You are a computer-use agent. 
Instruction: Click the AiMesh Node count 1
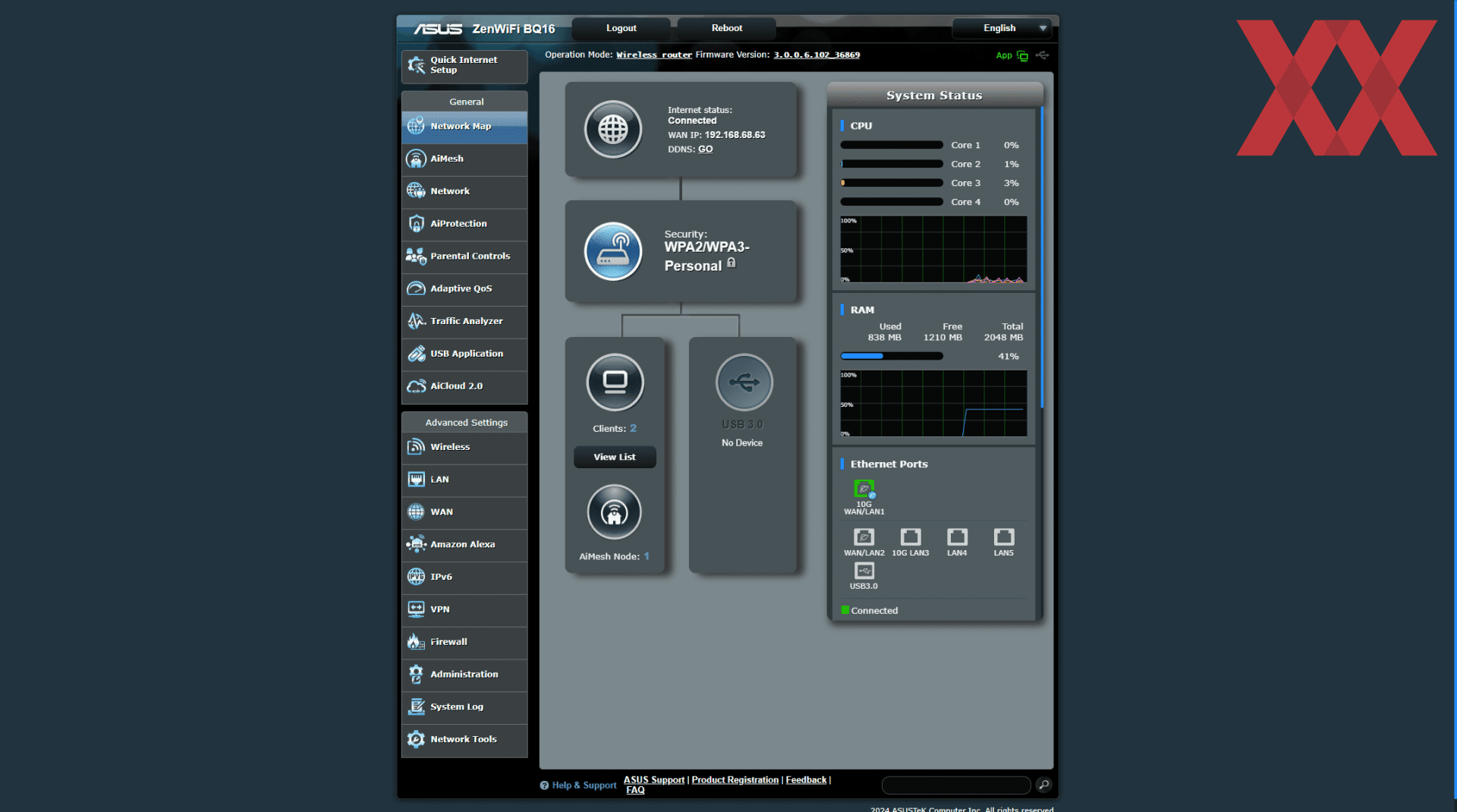[647, 556]
